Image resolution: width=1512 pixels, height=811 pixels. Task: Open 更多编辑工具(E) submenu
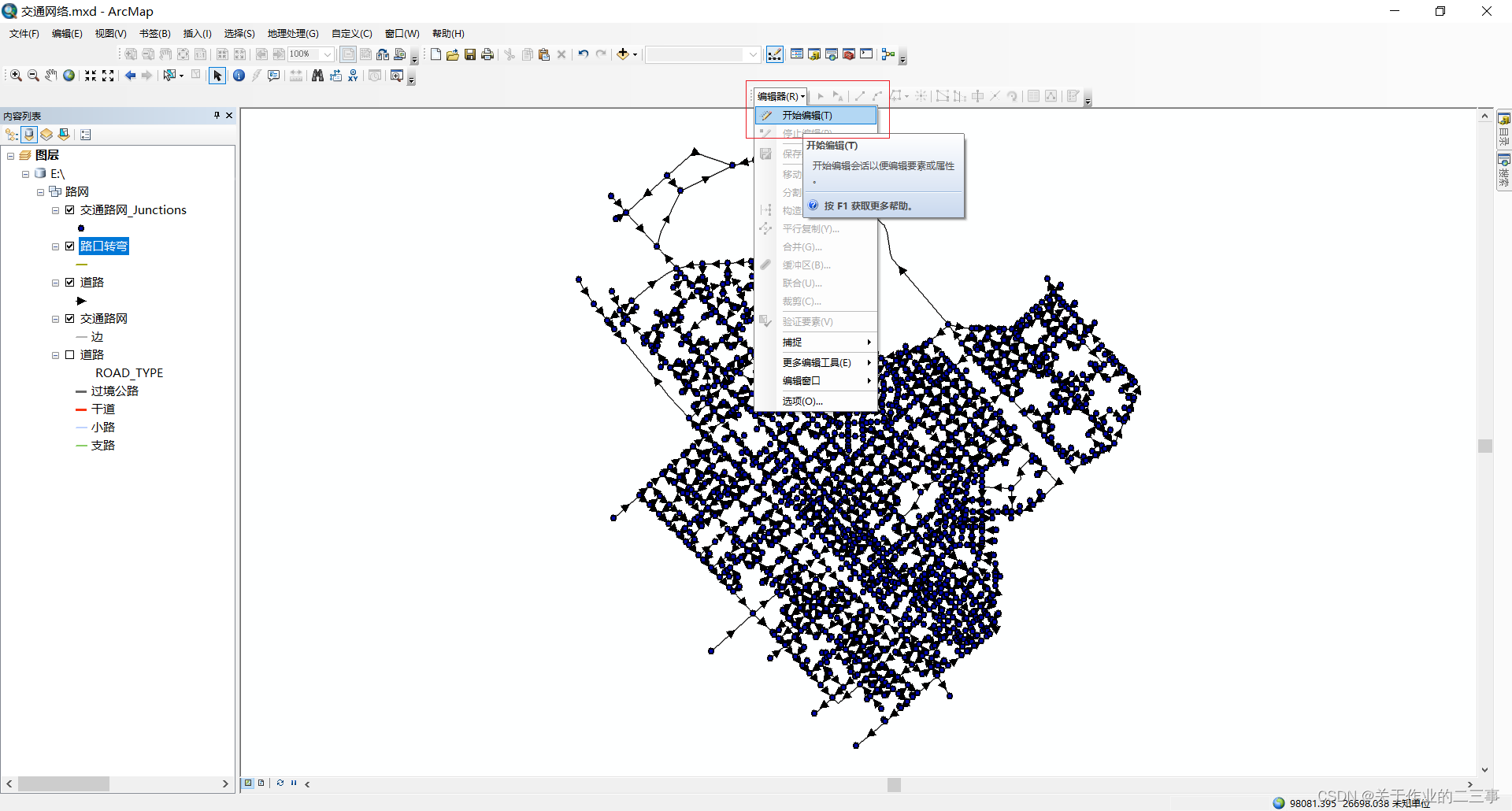[816, 362]
